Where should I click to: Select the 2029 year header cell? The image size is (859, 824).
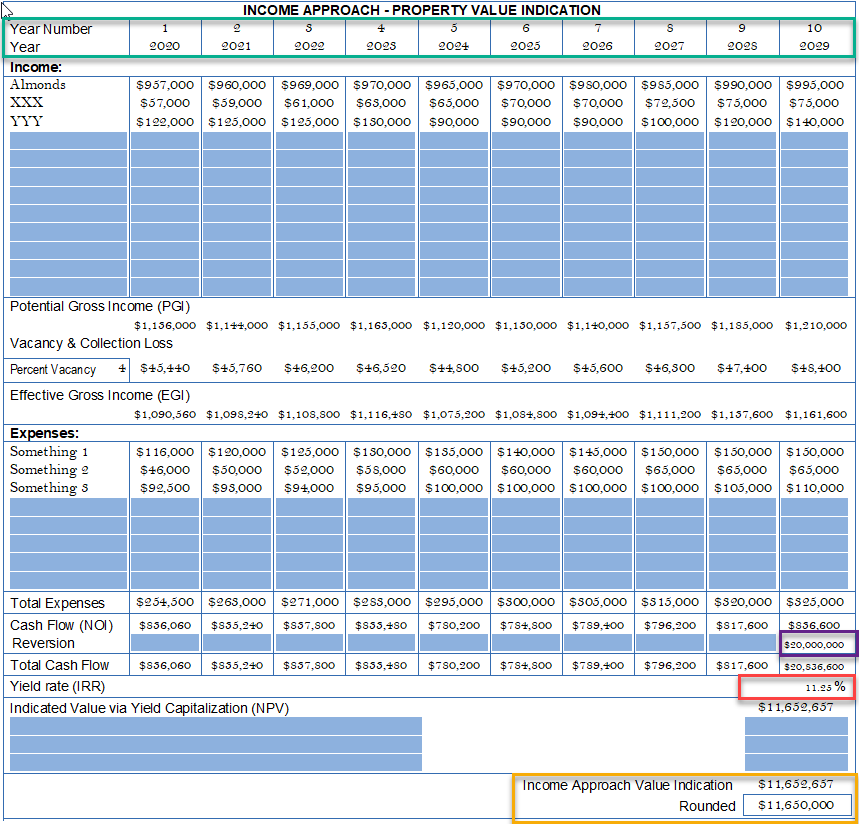click(x=814, y=47)
